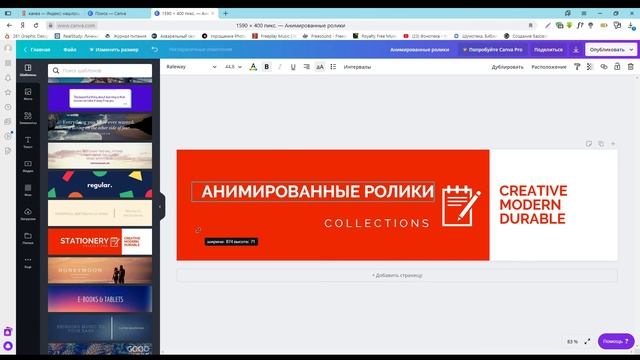Open a new browser tab with plus

225,13
